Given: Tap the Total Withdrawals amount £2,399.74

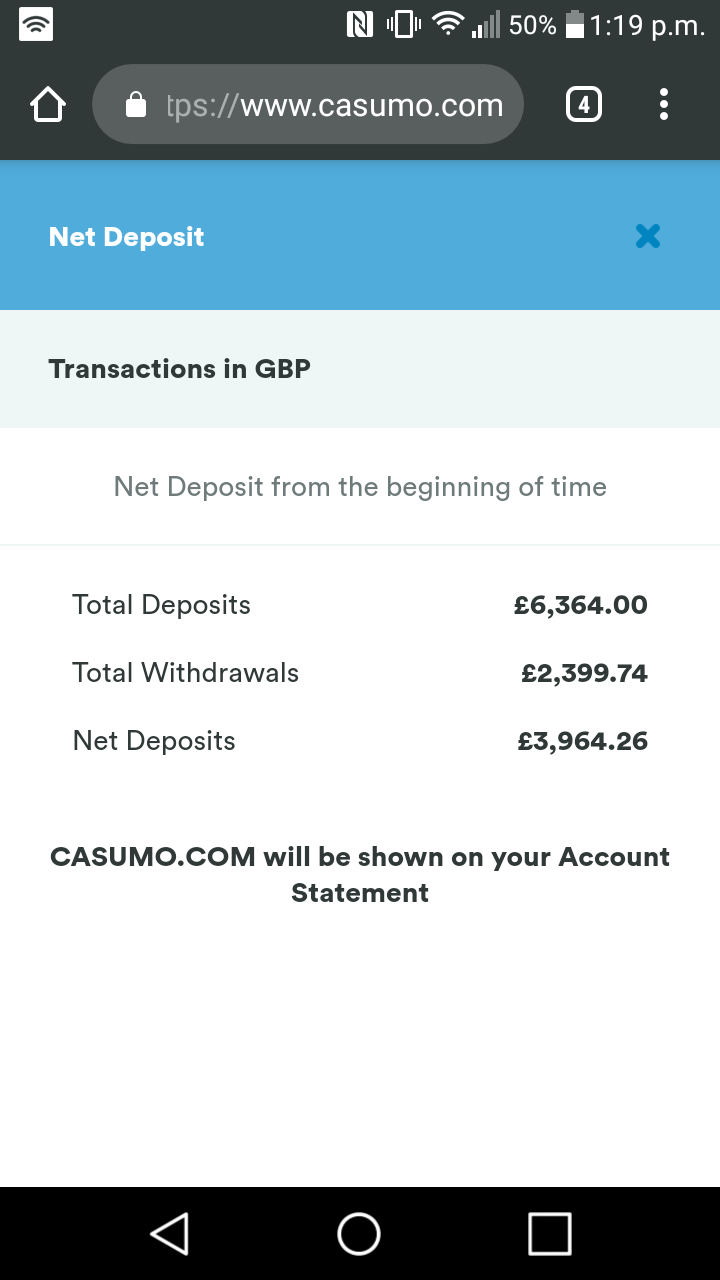Looking at the screenshot, I should point(585,673).
